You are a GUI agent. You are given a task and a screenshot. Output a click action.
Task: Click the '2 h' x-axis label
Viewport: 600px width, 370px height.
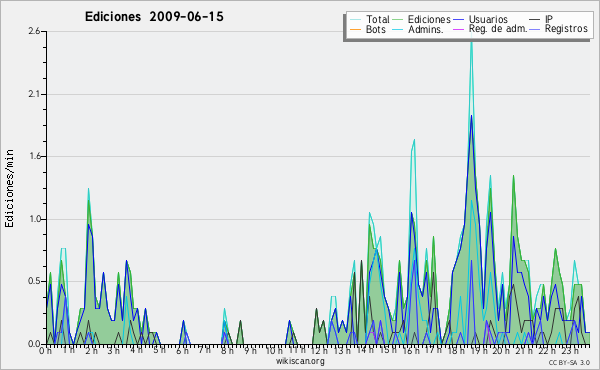tap(91, 351)
